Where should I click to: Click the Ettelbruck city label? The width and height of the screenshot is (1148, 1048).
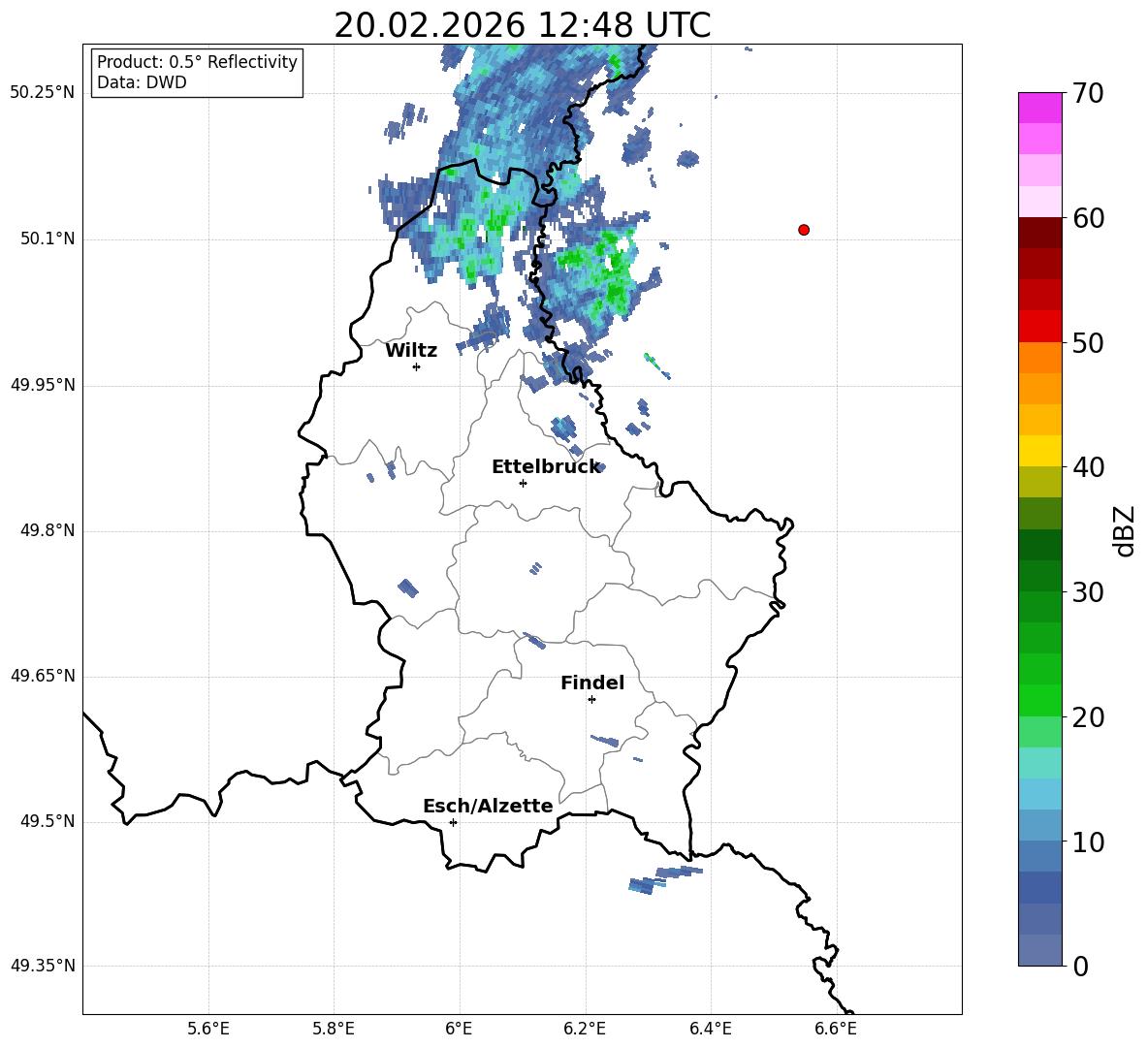point(546,467)
